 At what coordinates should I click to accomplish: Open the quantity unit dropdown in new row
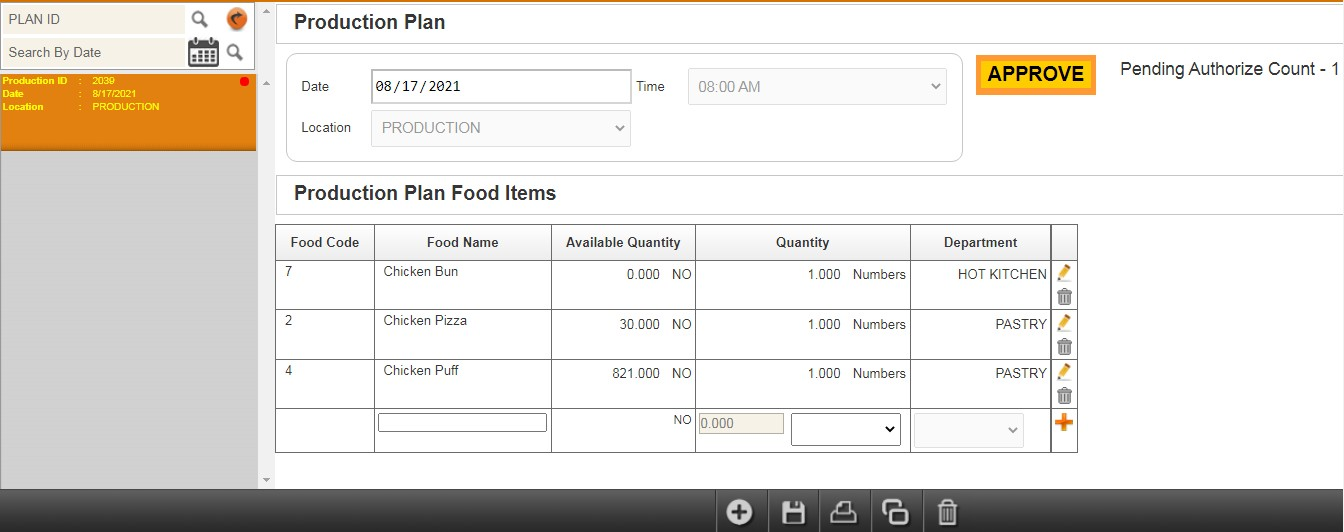tap(846, 429)
